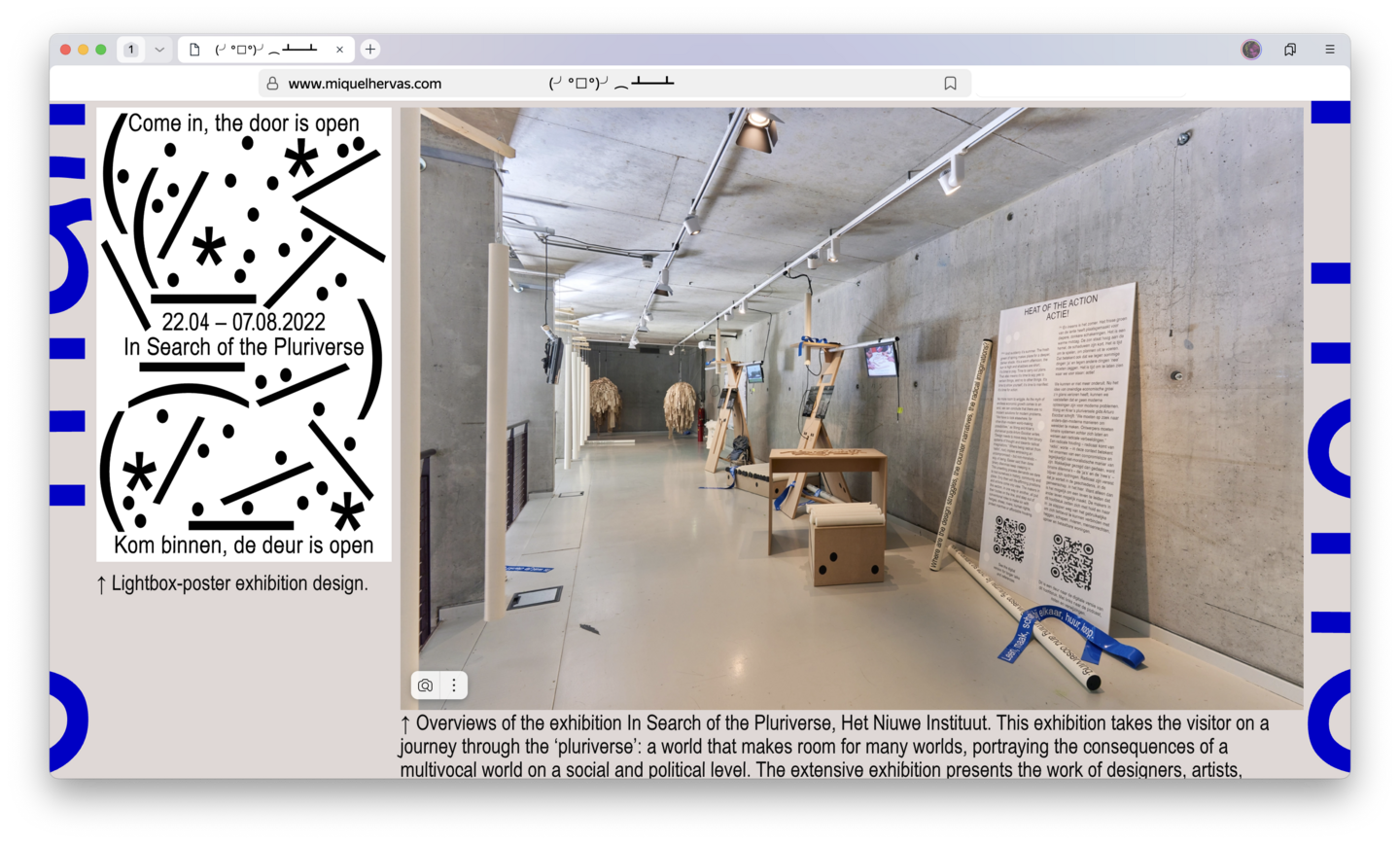Bookmark this page using the address bar icon
Screen dimensions: 1400x844
tap(951, 84)
